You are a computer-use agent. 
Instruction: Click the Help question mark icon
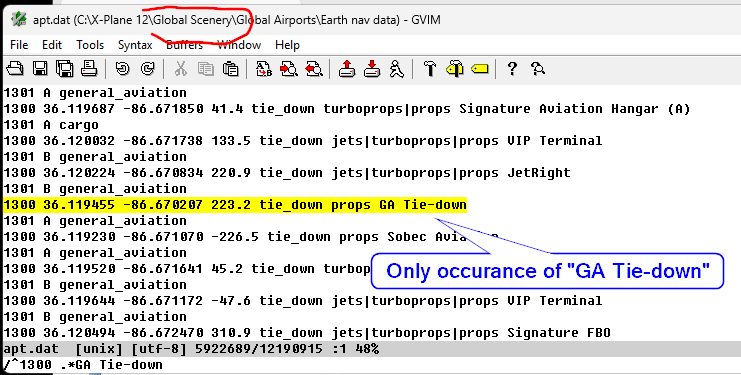coord(511,69)
